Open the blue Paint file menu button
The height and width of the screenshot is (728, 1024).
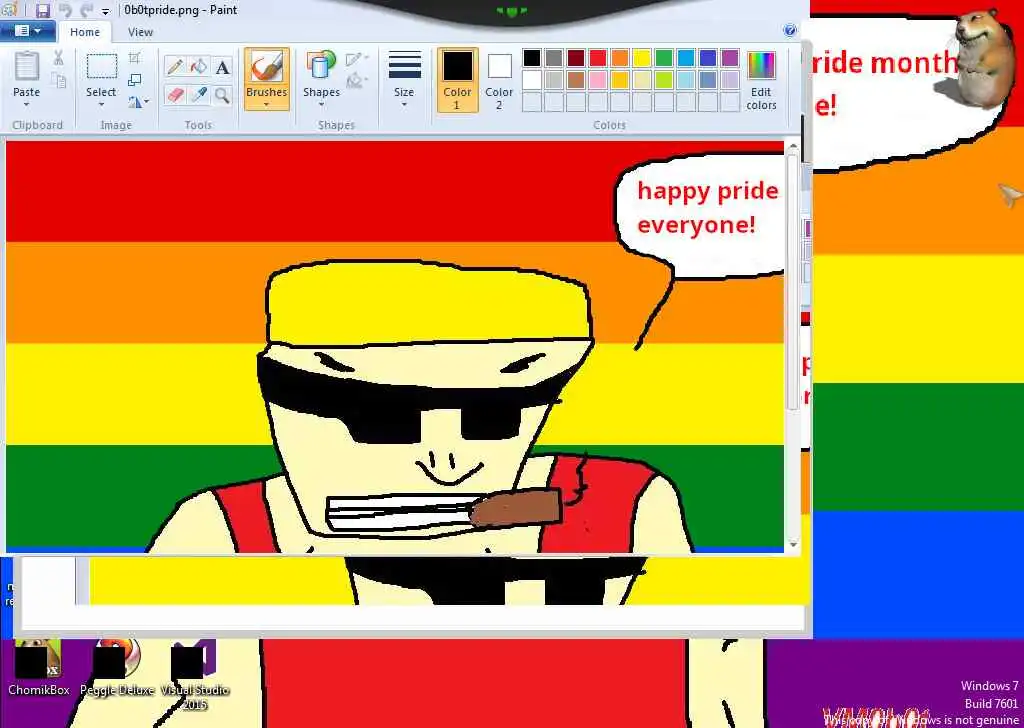click(x=27, y=31)
